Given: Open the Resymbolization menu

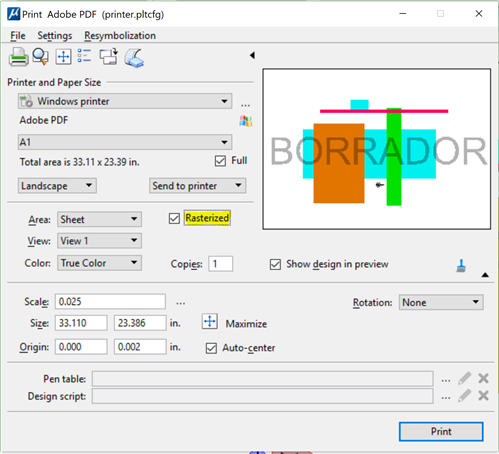Looking at the screenshot, I should [120, 36].
